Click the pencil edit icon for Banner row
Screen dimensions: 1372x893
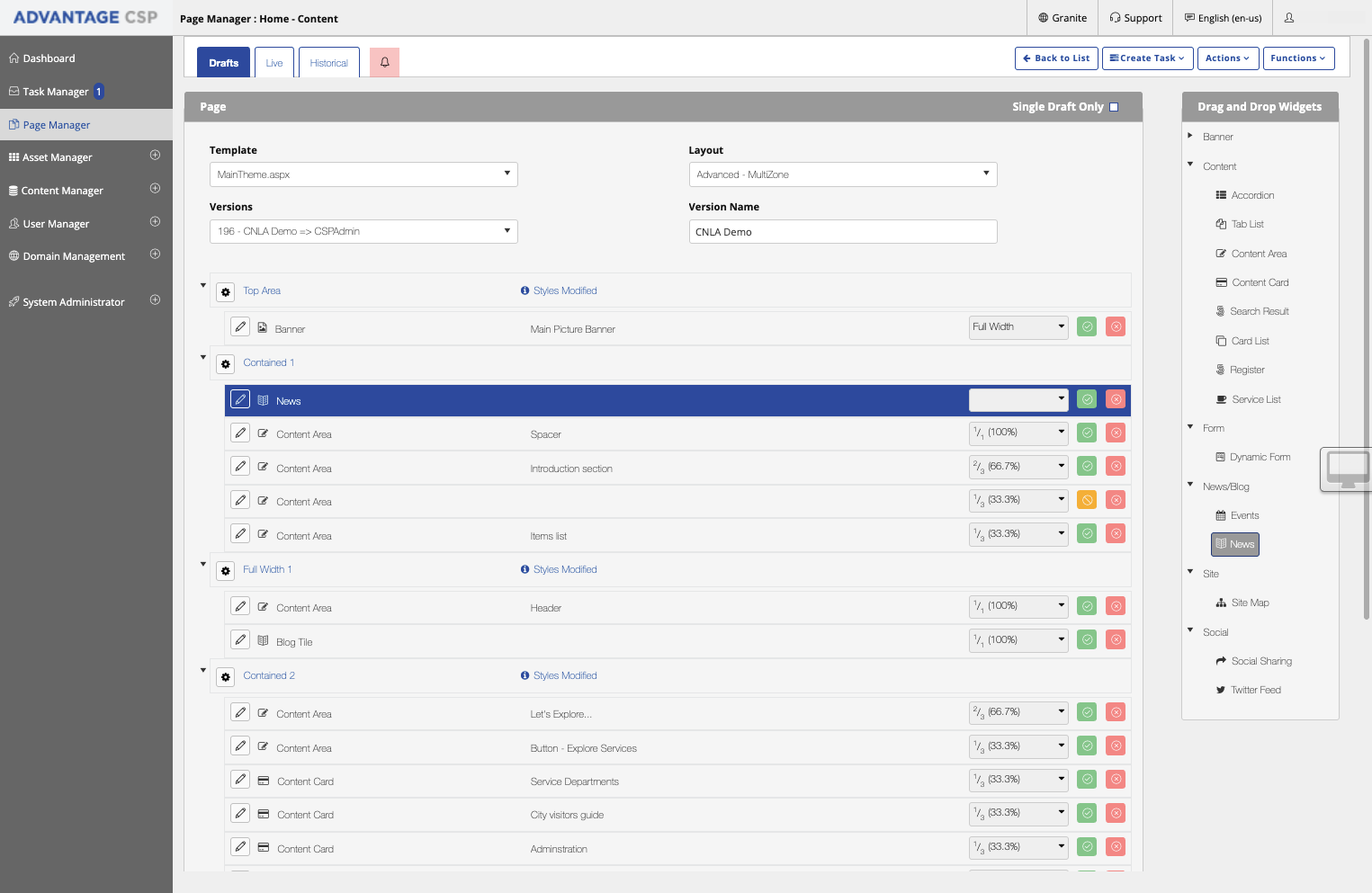coord(240,327)
